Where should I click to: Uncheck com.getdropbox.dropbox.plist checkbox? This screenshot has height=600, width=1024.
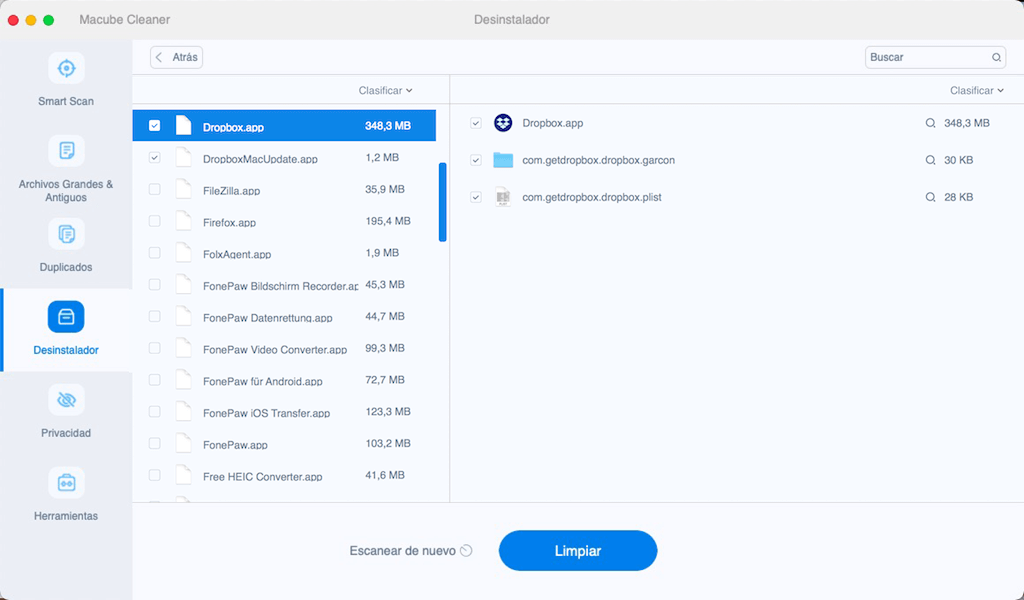point(475,197)
